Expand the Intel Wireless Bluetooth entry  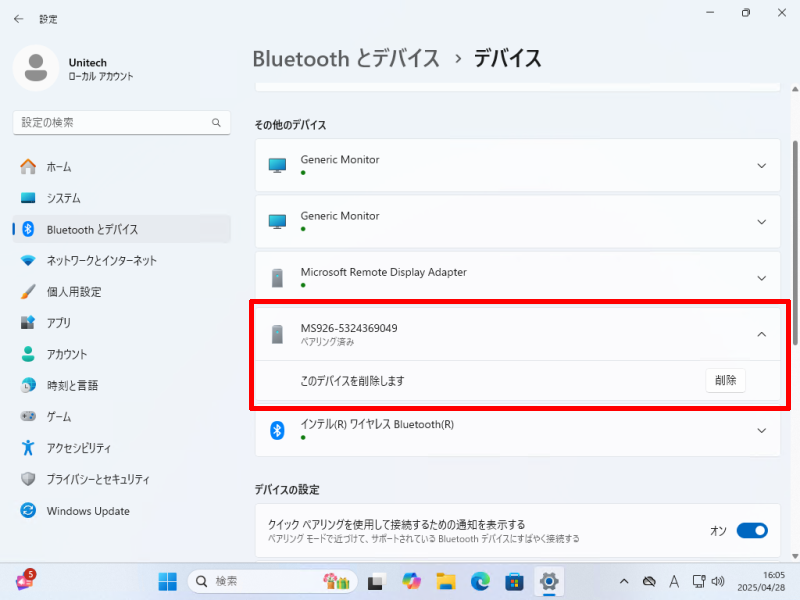pos(761,430)
